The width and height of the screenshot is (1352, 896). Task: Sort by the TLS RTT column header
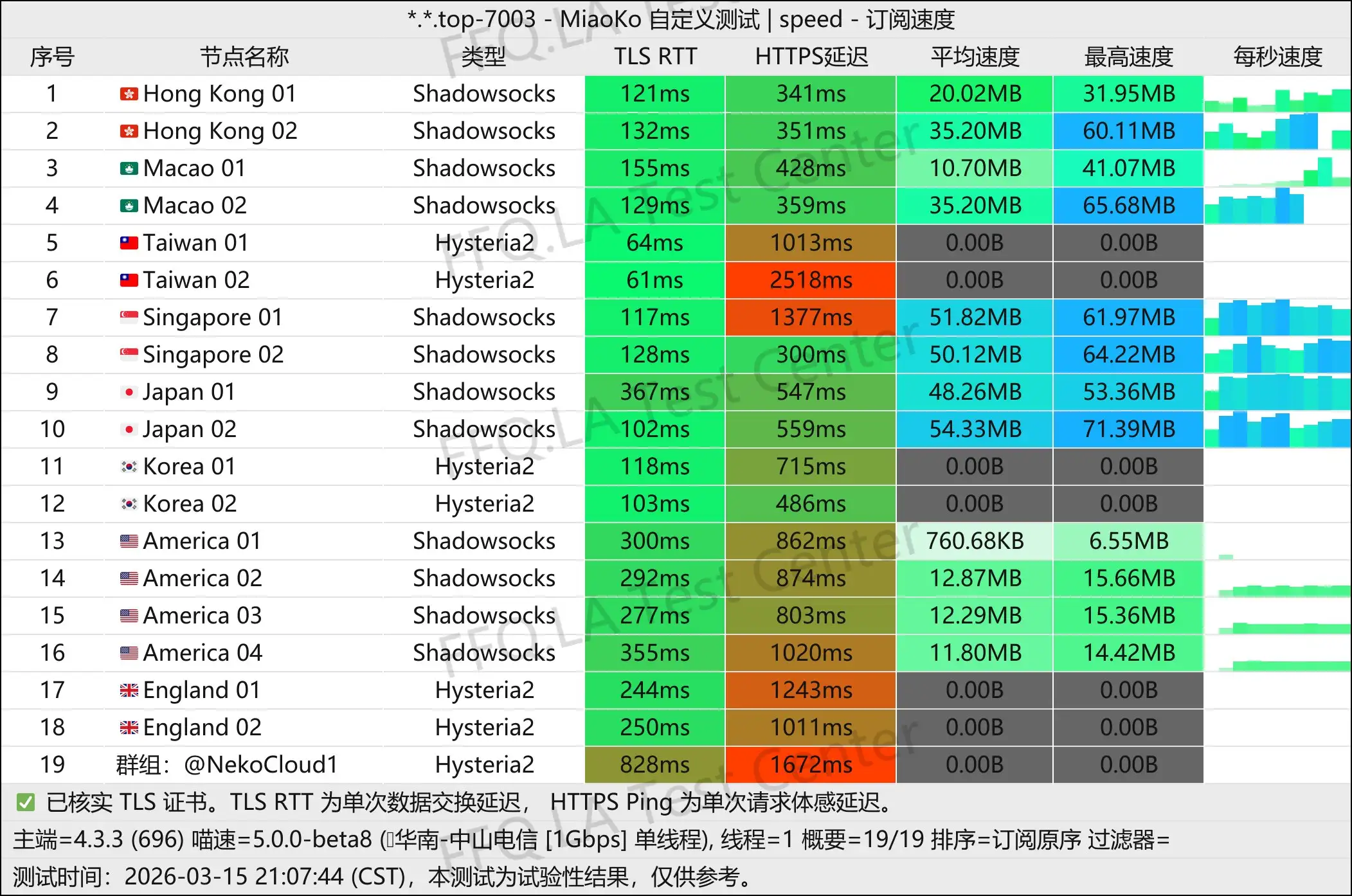click(653, 57)
